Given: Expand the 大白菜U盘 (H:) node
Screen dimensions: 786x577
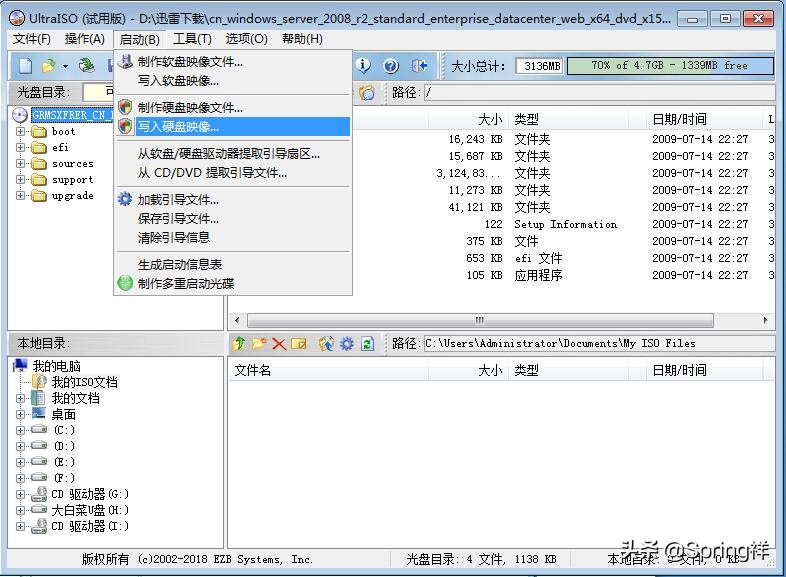Looking at the screenshot, I should [21, 510].
